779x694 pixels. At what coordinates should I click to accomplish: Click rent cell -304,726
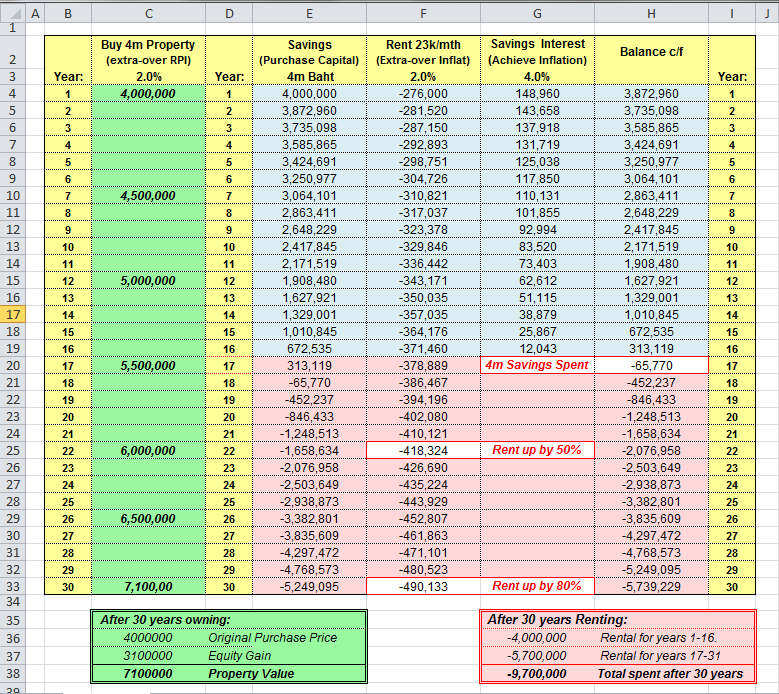tap(423, 179)
